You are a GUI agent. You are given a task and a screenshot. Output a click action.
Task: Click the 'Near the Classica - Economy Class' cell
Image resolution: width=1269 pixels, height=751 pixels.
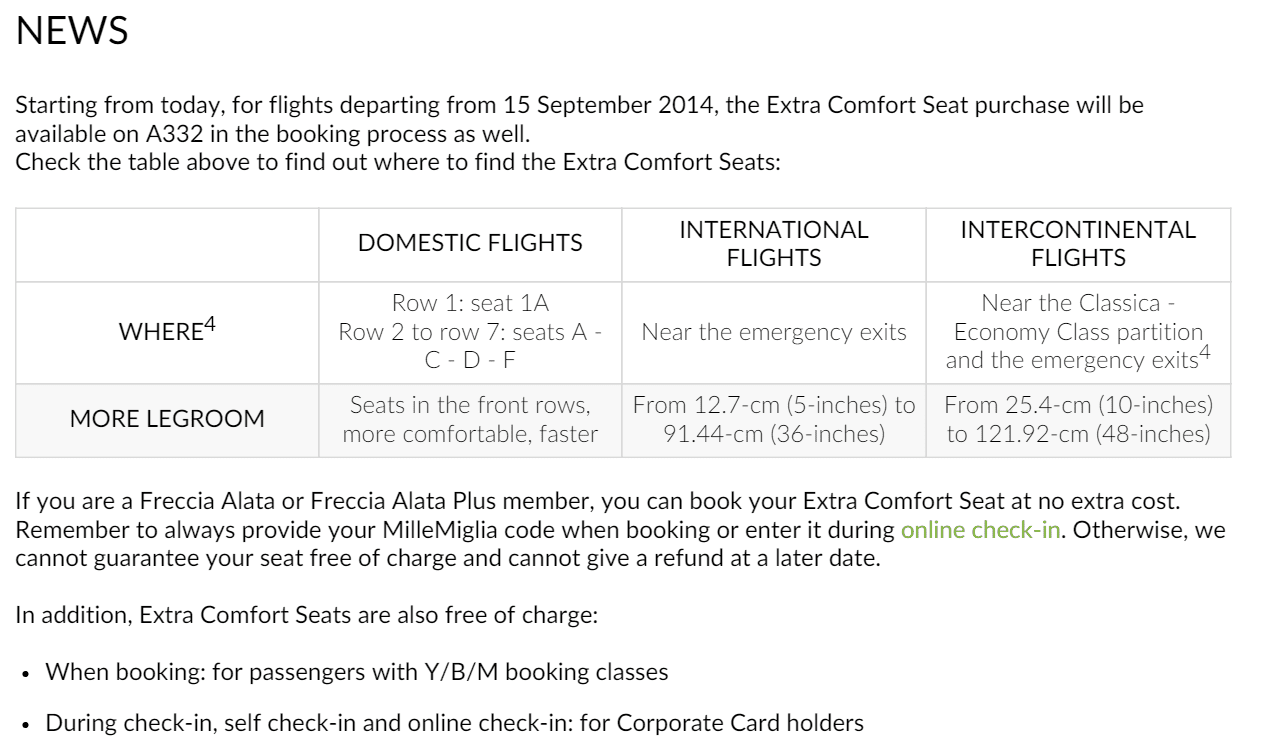(x=1078, y=332)
